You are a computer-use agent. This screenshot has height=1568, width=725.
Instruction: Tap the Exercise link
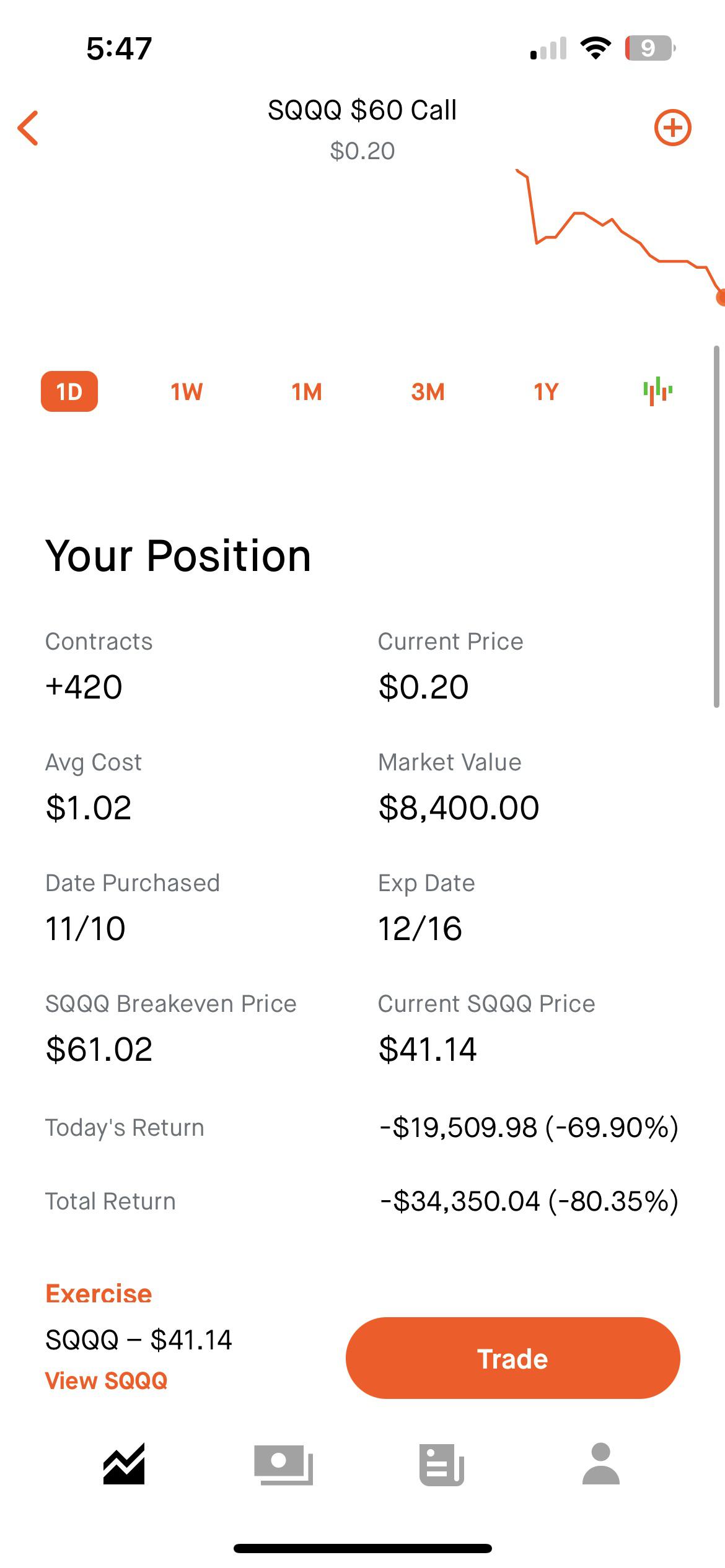(99, 1294)
